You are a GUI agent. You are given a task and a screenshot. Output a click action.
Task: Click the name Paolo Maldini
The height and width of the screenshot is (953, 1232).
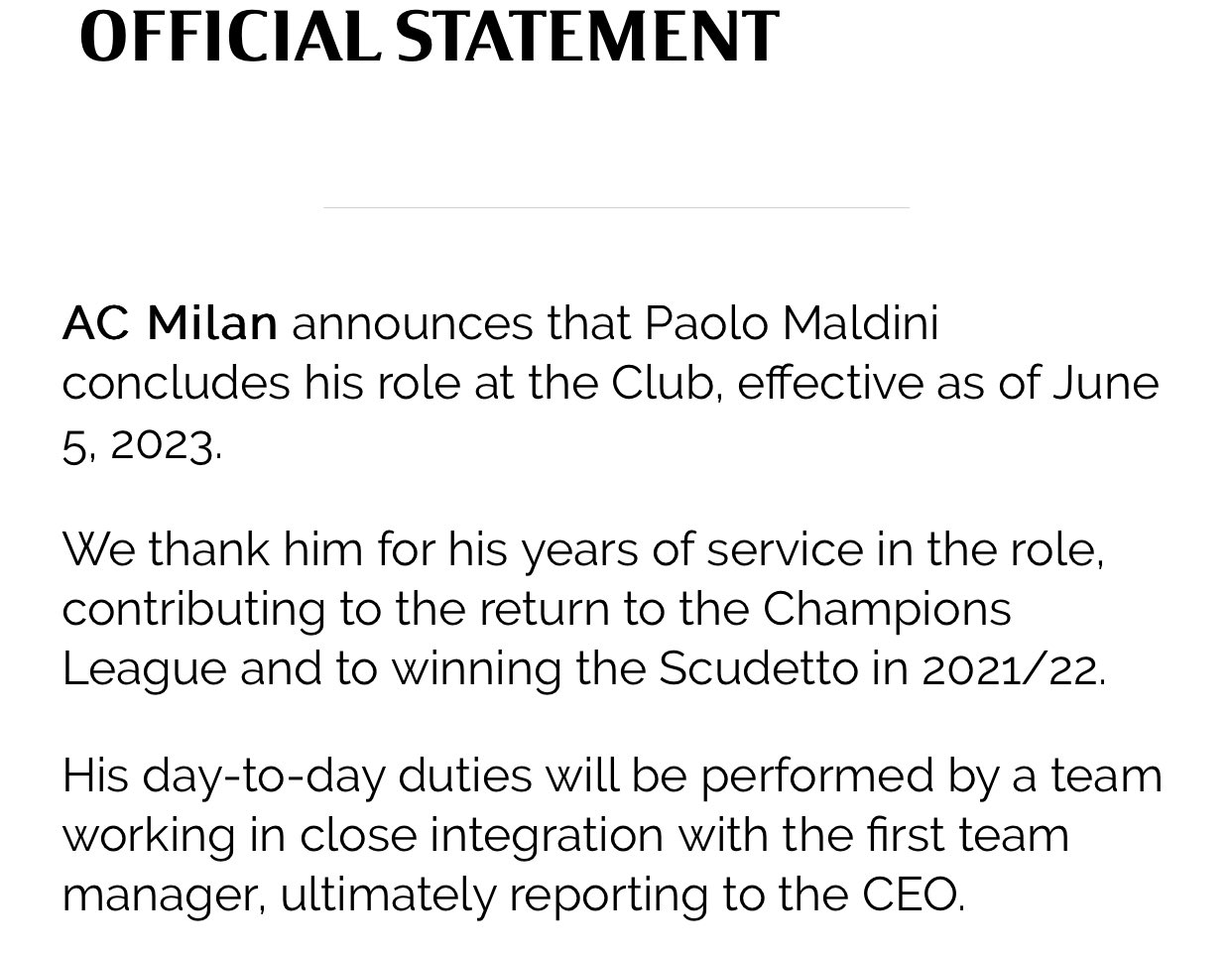coord(791,323)
